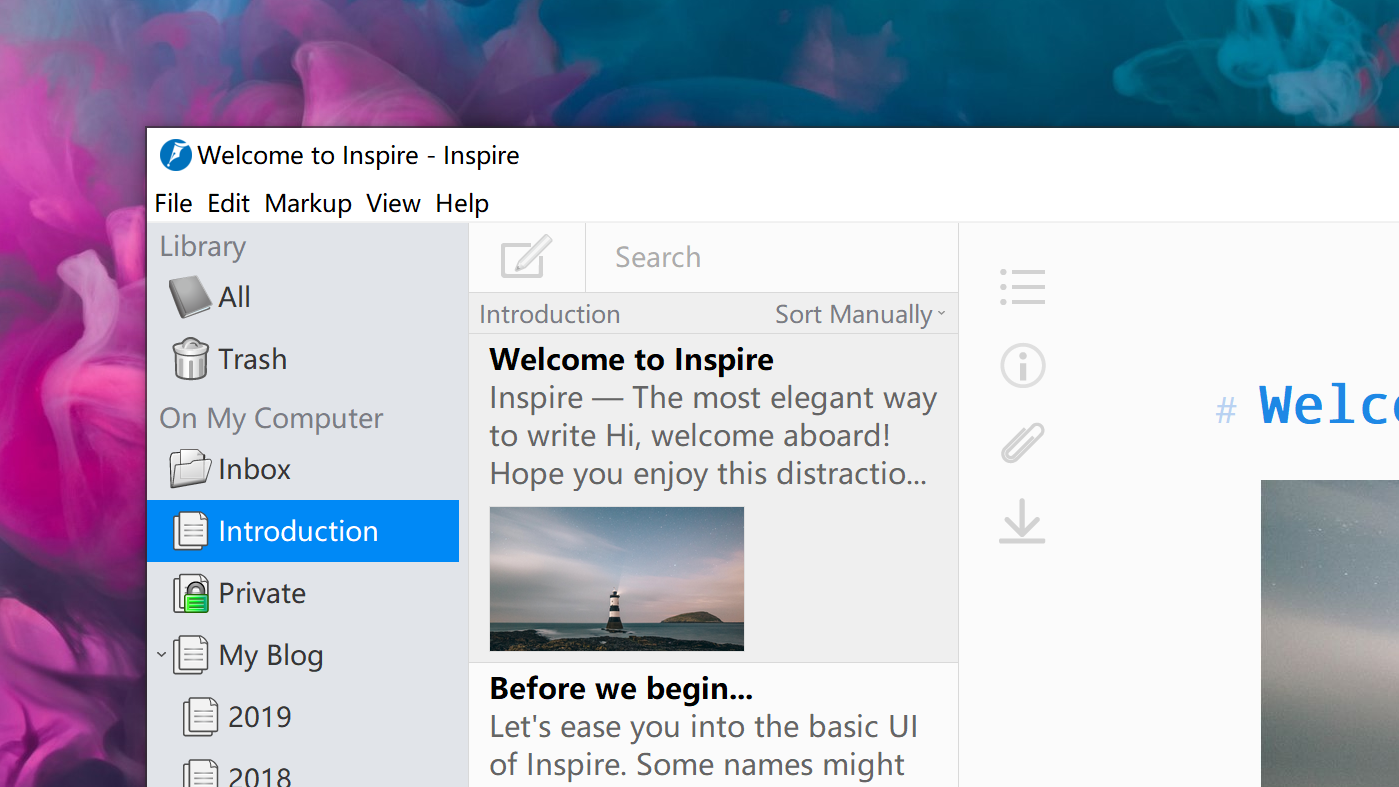Click the Introduction group icon in the sidebar

(x=191, y=531)
